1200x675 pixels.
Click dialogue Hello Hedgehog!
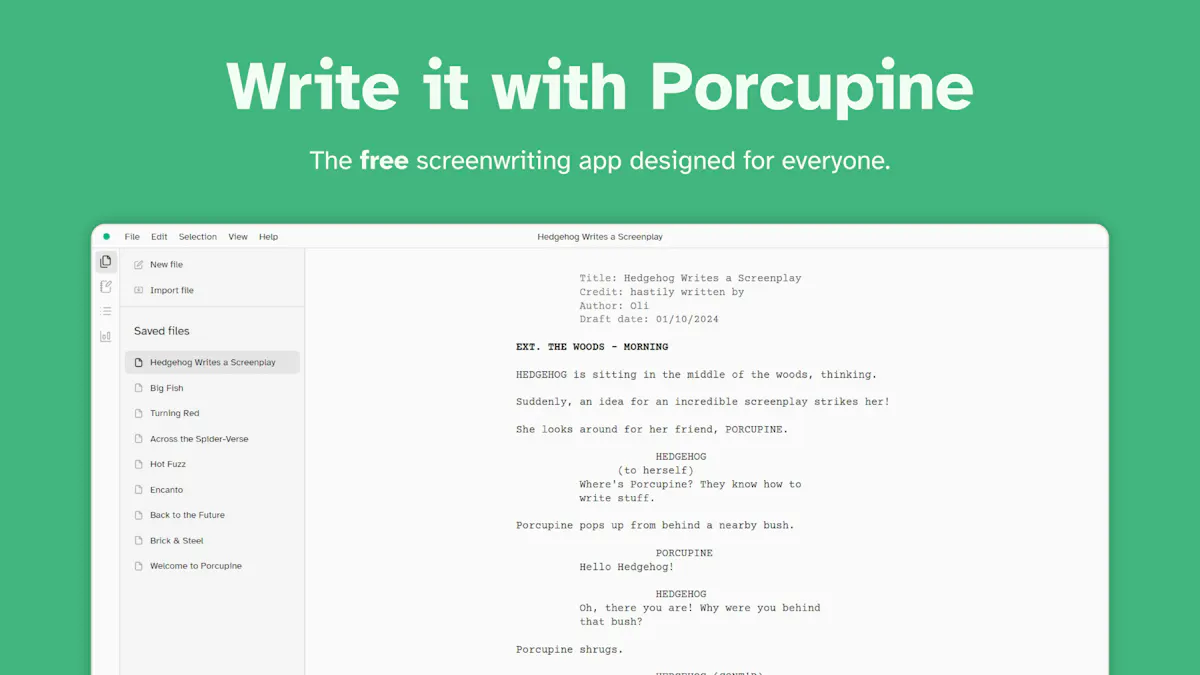coord(627,567)
